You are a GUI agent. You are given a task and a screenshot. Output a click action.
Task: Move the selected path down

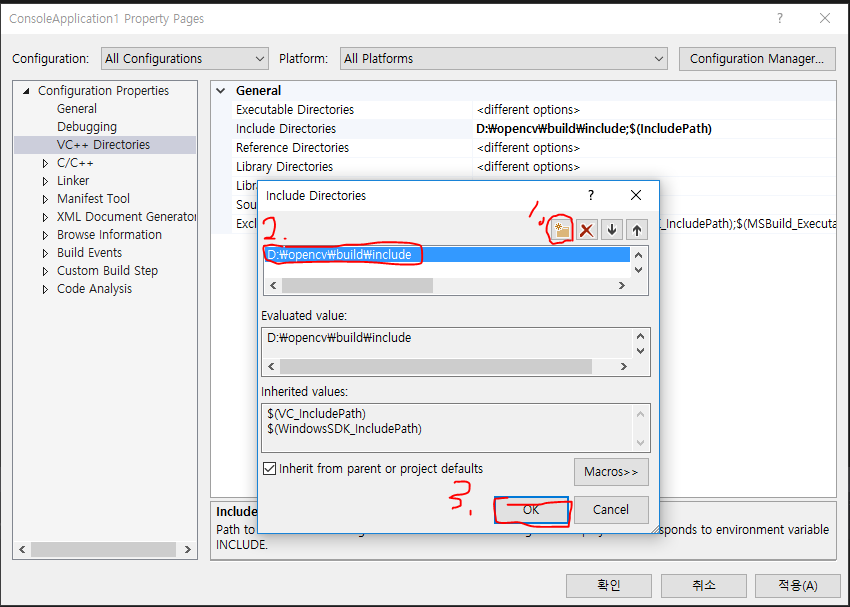tap(612, 229)
